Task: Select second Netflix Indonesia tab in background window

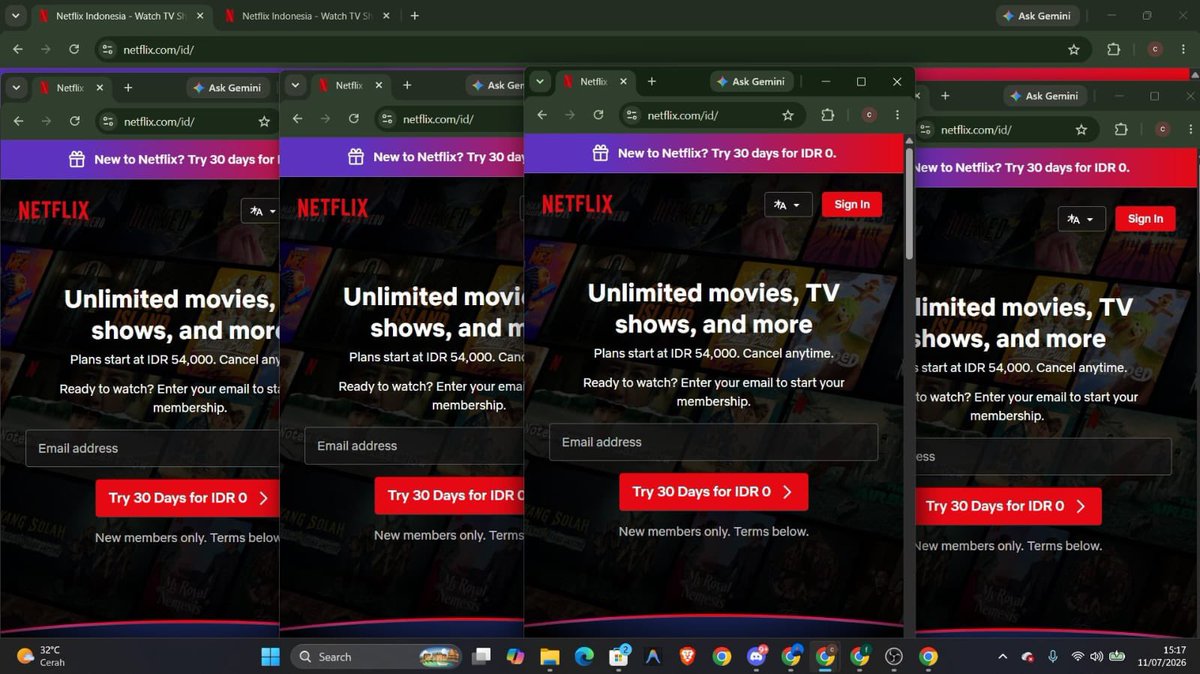Action: point(307,16)
